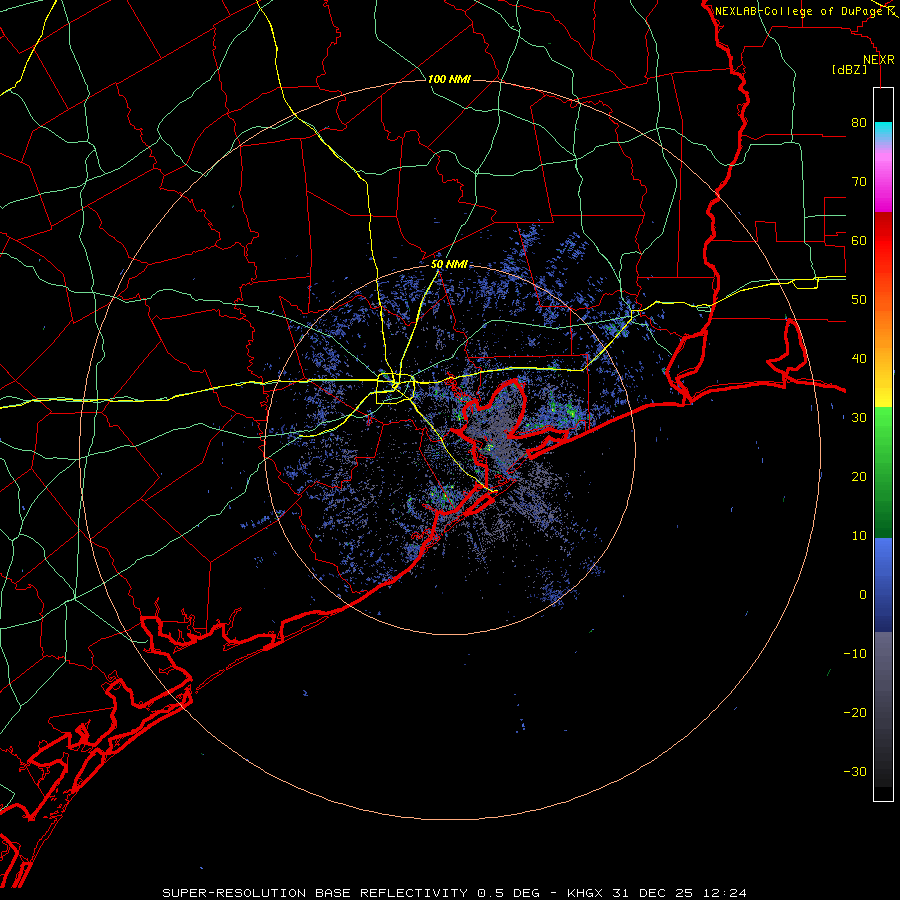Click the 'KHGX 31 DEC 25 12:24' timestamp
The image size is (900, 900).
(x=657, y=893)
